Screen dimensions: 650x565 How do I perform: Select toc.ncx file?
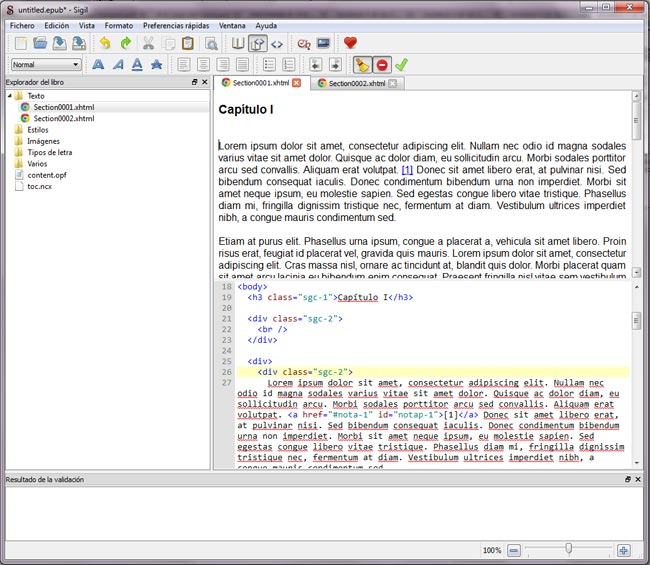(x=39, y=187)
